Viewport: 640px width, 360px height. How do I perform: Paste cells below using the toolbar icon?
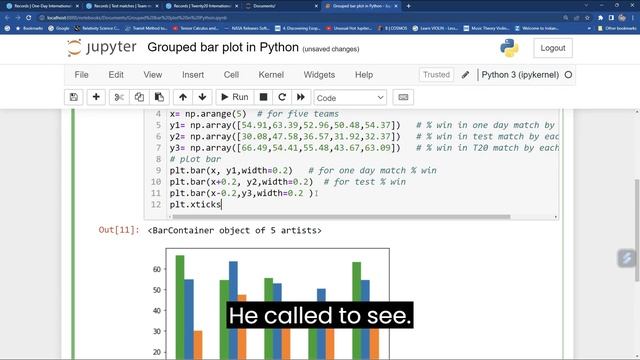click(159, 97)
